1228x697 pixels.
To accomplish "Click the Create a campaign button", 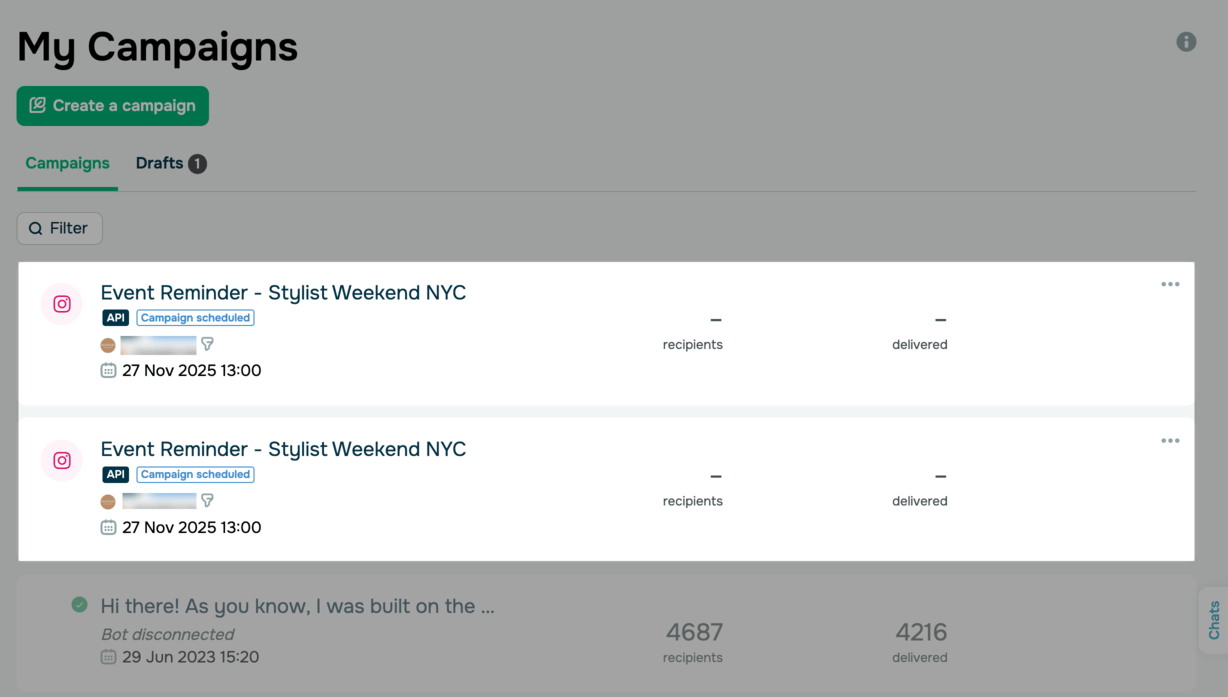I will 113,106.
